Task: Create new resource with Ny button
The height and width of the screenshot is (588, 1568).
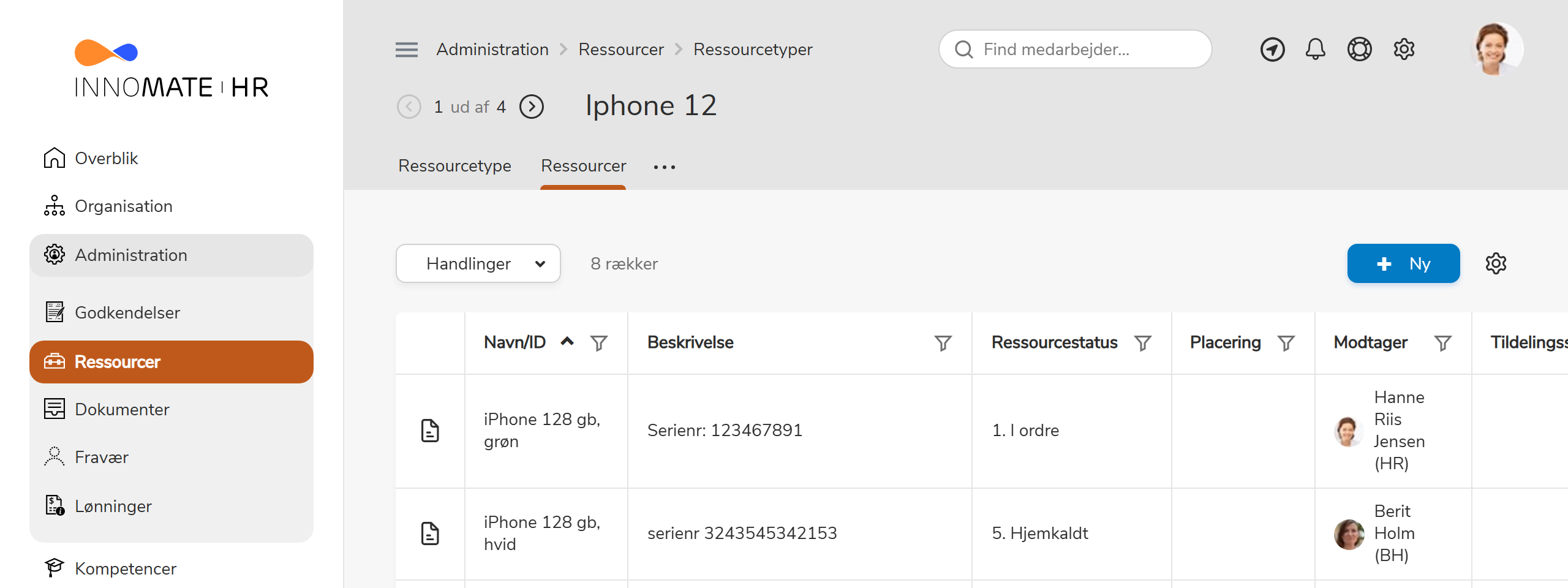Action: [x=1403, y=263]
